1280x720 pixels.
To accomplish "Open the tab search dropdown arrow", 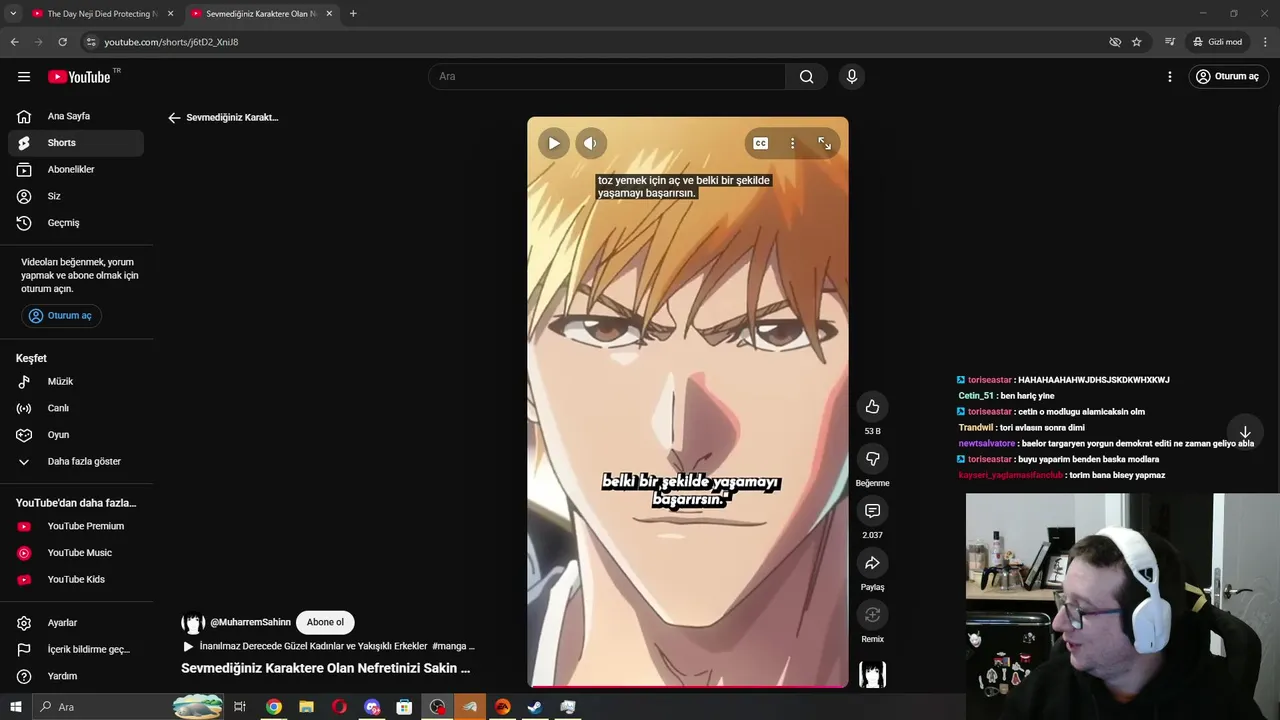I will pos(13,14).
